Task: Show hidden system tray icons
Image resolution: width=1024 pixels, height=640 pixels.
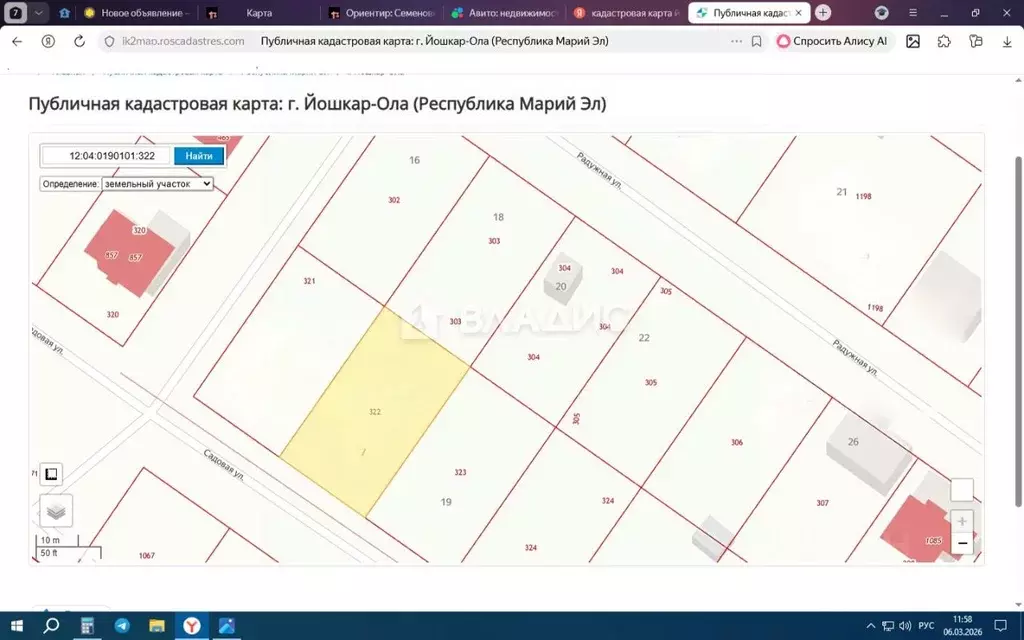Action: (x=872, y=626)
